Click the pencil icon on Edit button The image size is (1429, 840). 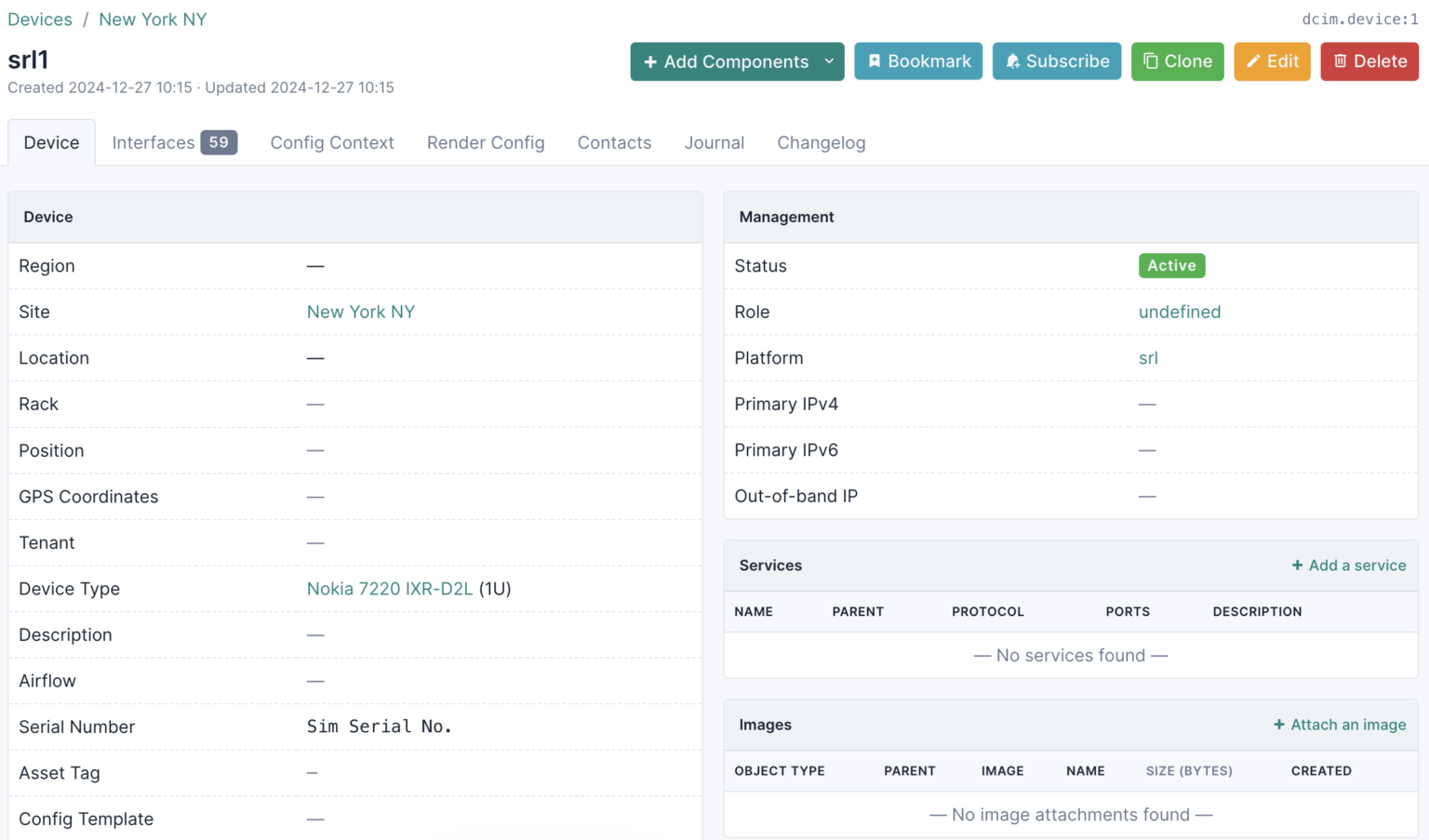tap(1253, 61)
